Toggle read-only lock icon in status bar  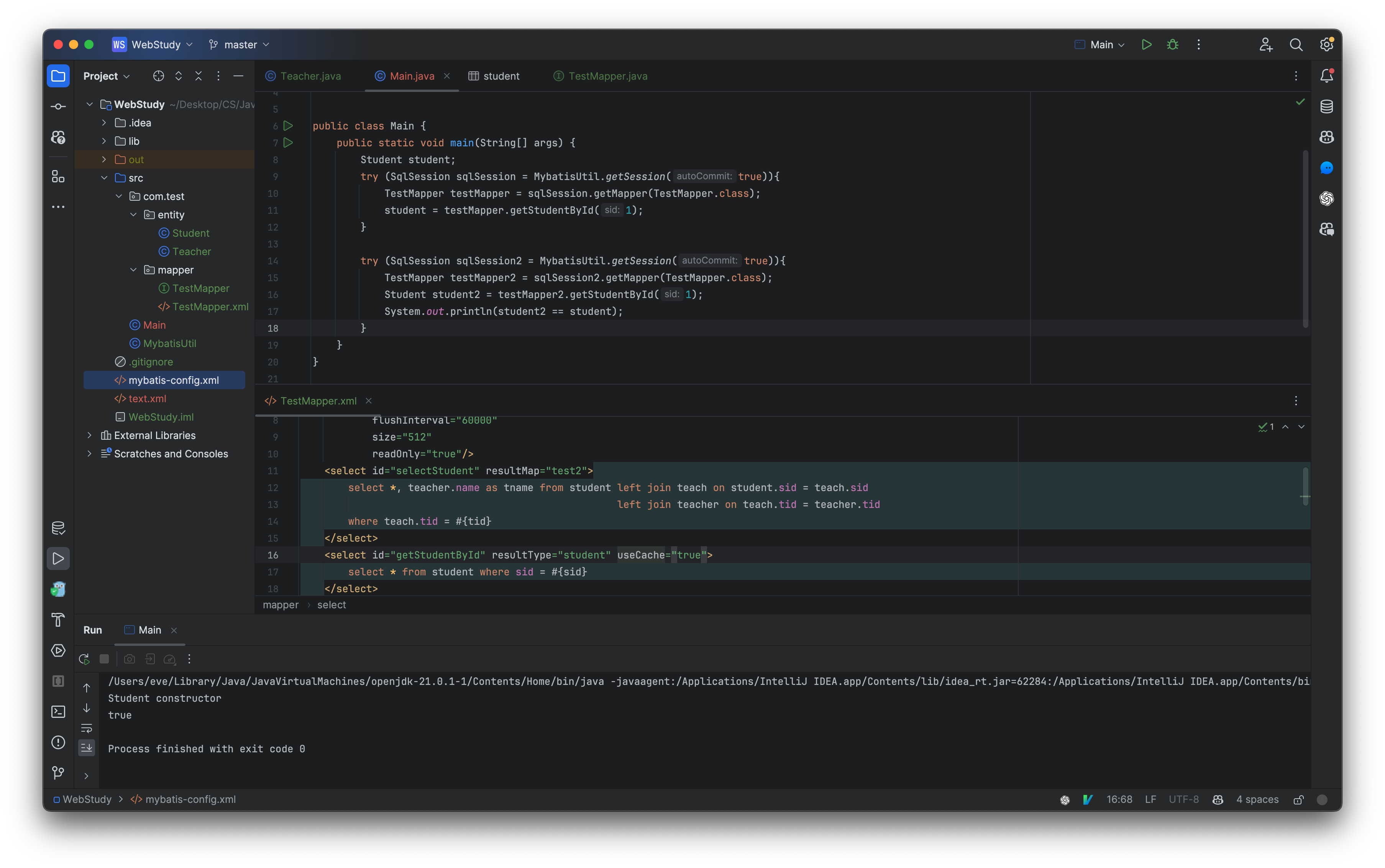point(1298,800)
